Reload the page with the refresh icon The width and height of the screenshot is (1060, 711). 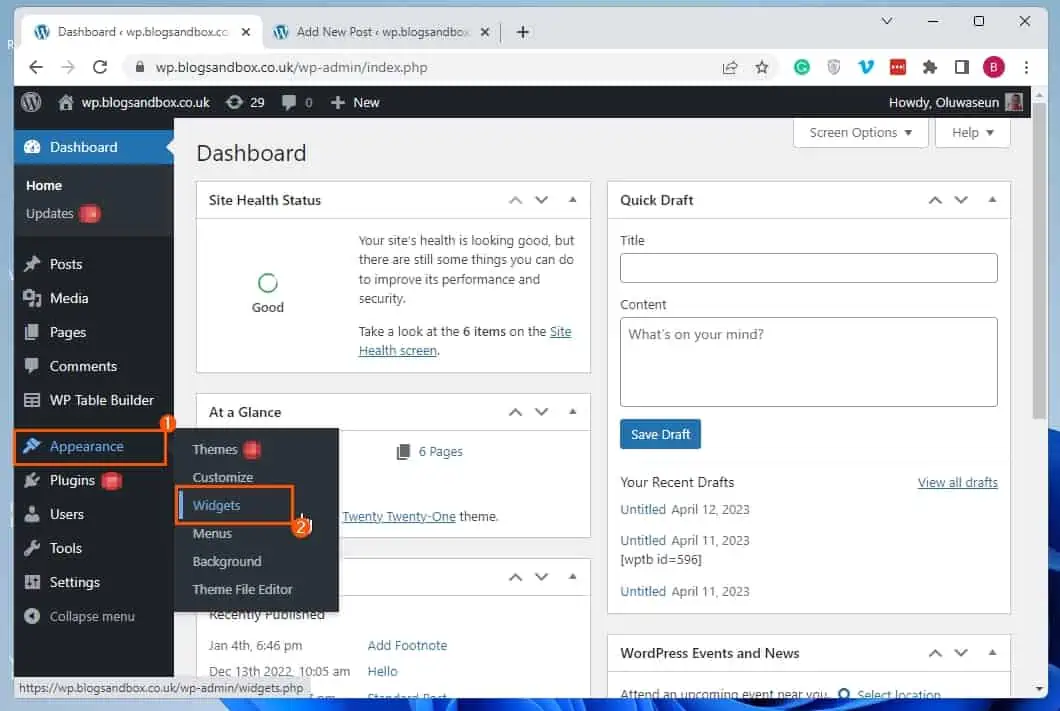(100, 67)
